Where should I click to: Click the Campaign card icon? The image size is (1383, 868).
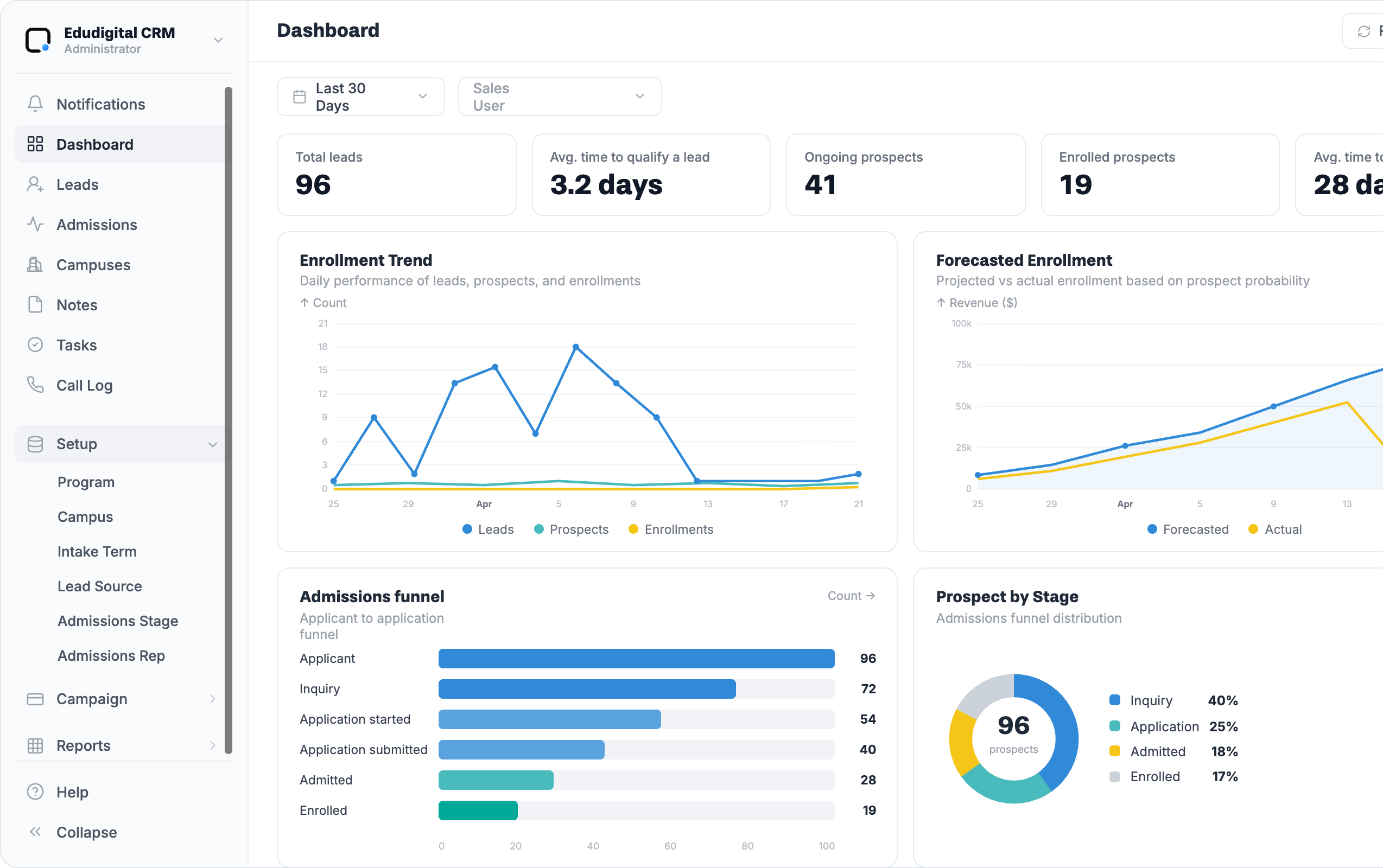35,699
